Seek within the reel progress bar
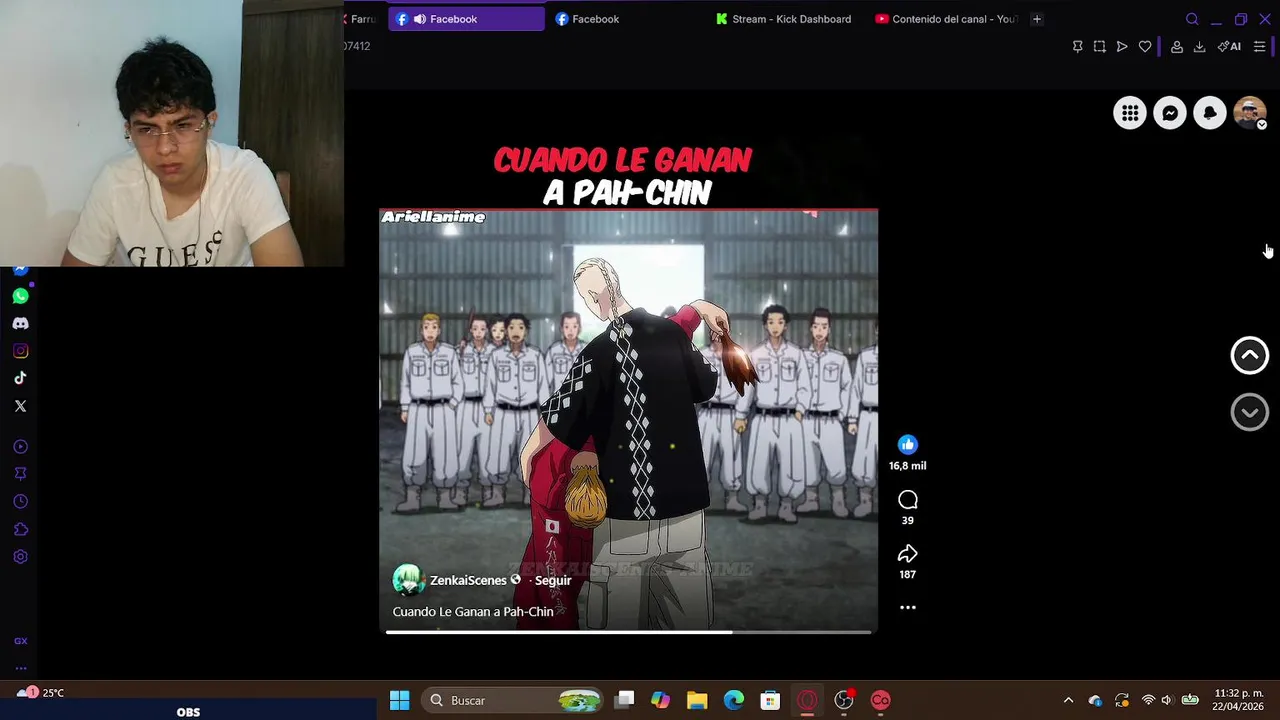Image resolution: width=1280 pixels, height=720 pixels. coord(629,631)
